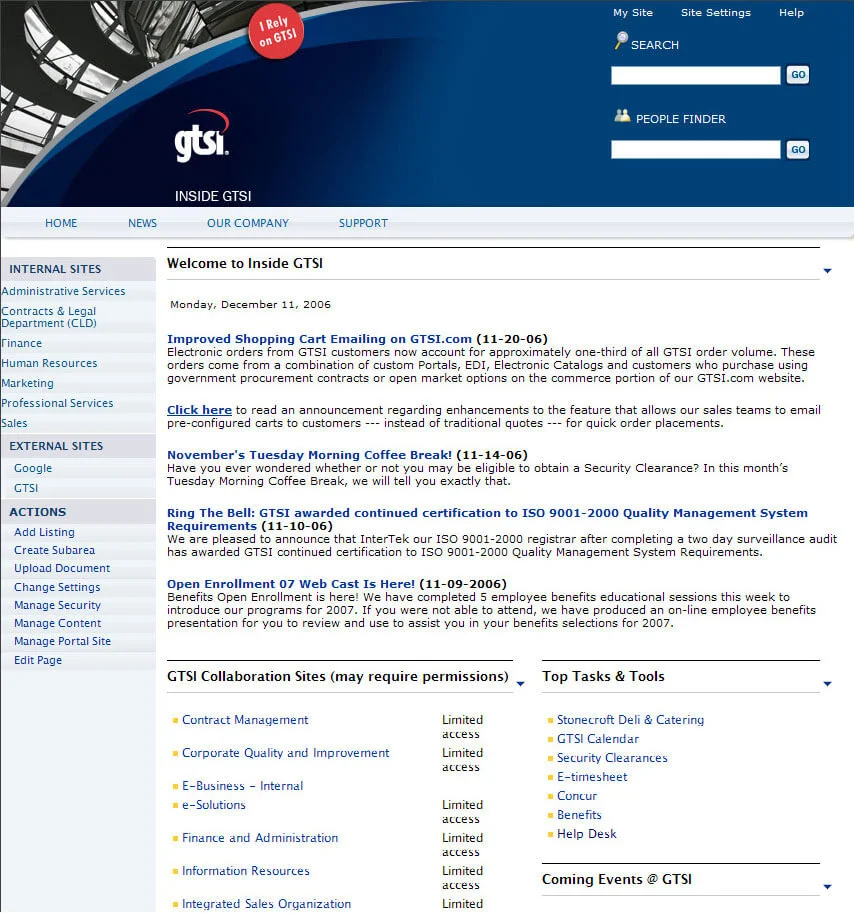Open Manage Portal Site action

tap(62, 641)
